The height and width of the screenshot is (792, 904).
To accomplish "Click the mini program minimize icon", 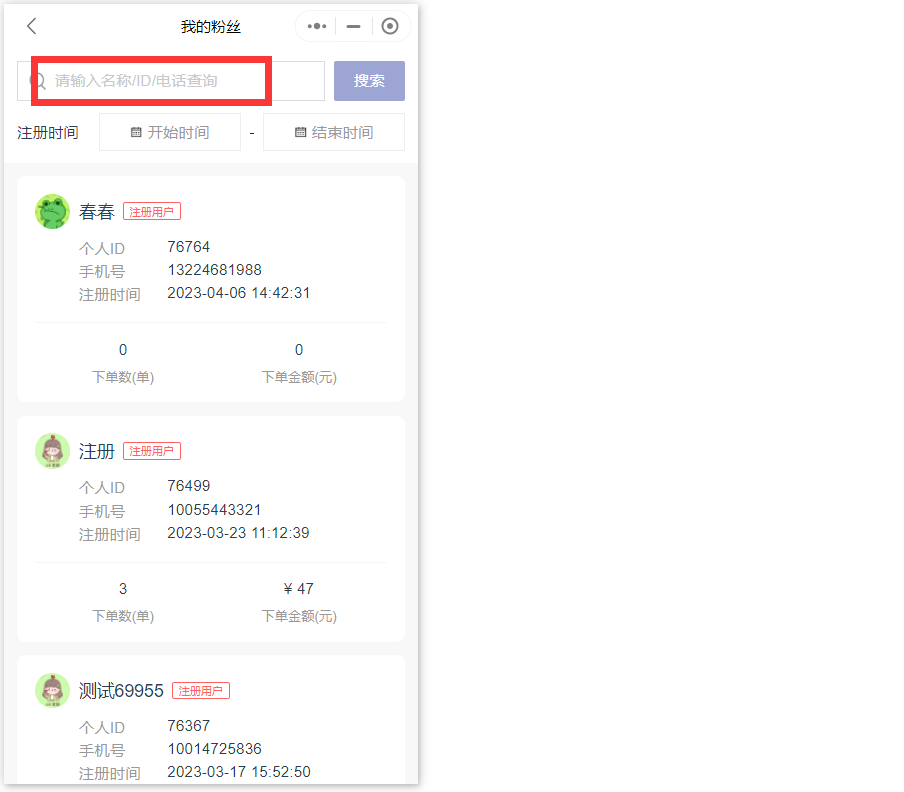I will point(353,27).
